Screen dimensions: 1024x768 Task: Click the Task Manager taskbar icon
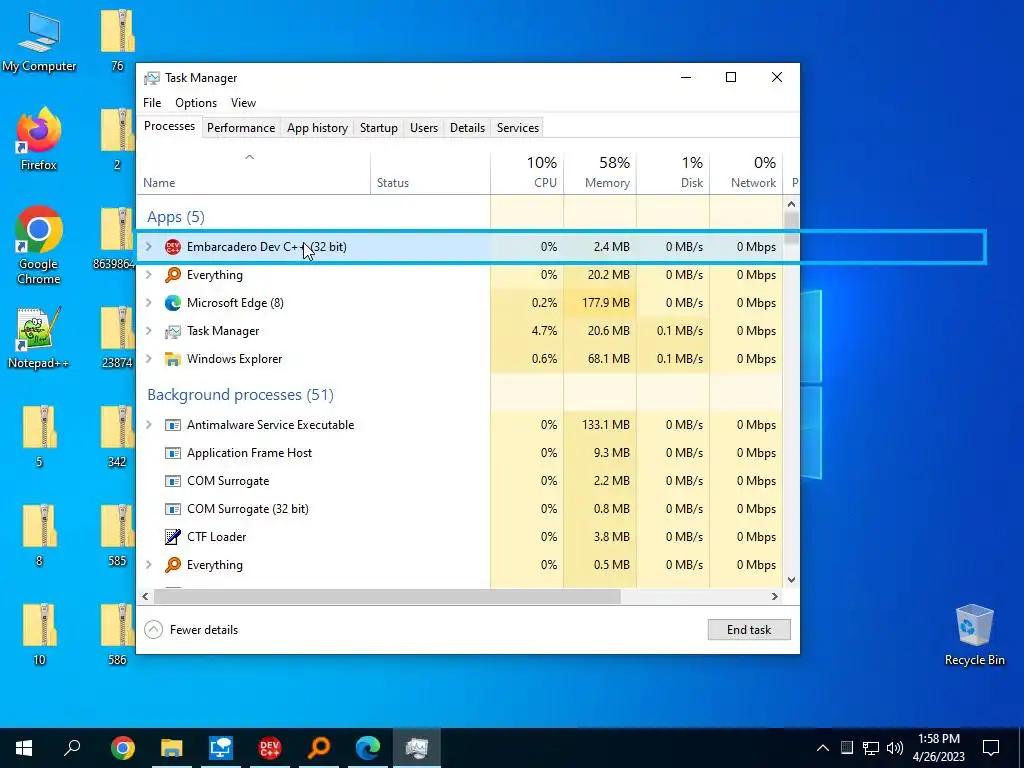point(417,748)
